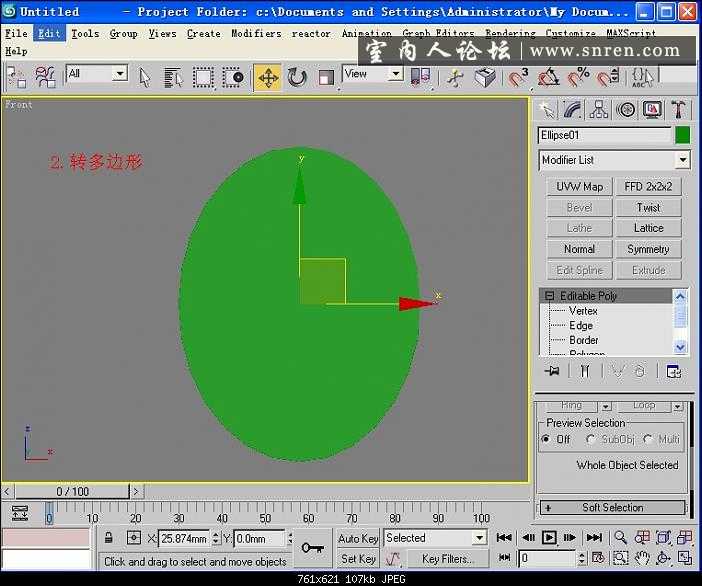This screenshot has width=702, height=586.
Task: Open the Create menu
Action: point(203,33)
